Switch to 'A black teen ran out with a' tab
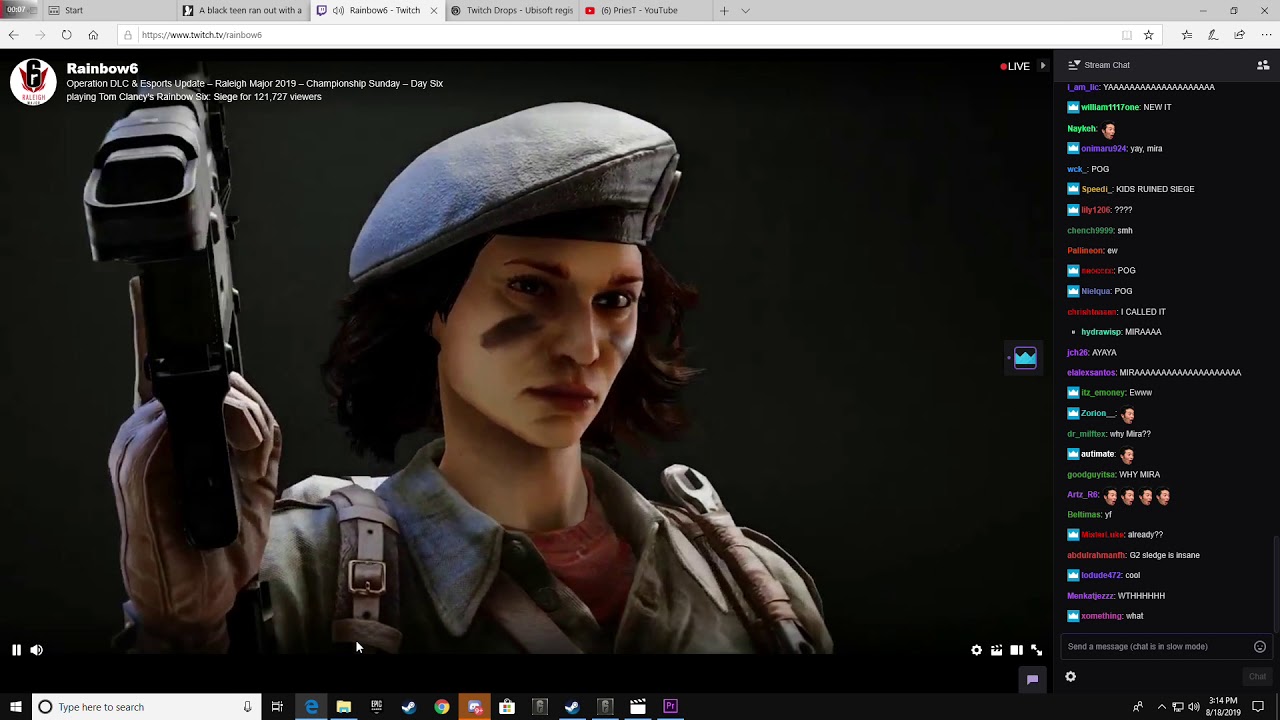Screen dimensions: 1280x720 coord(242,10)
